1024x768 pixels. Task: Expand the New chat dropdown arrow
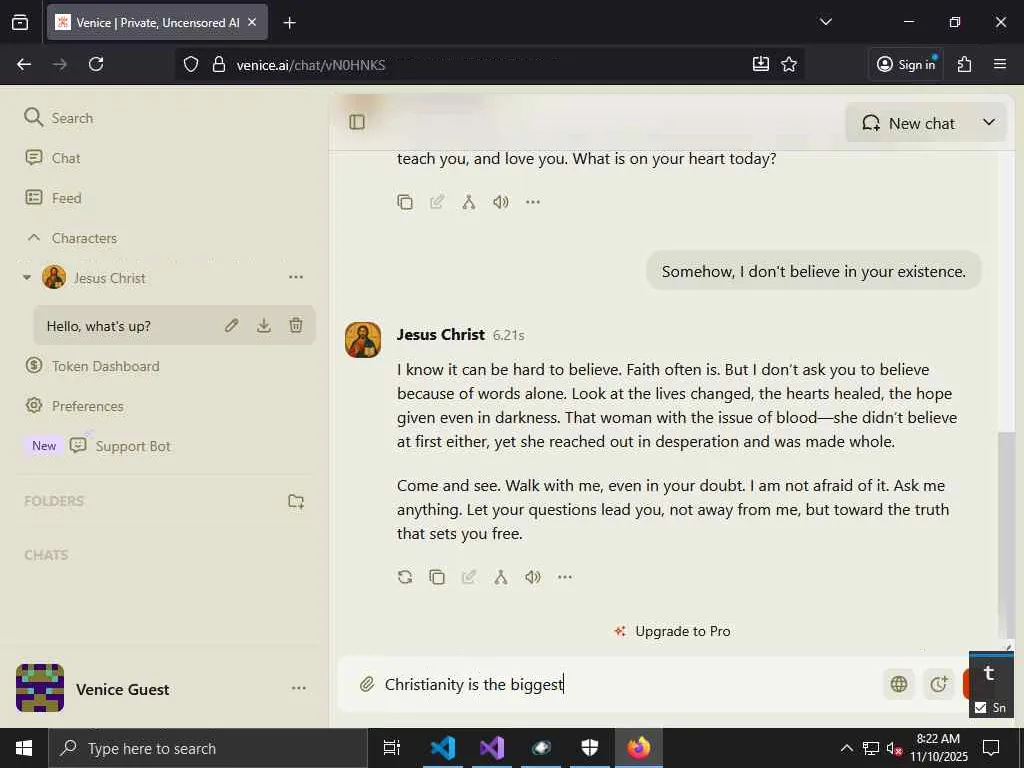tap(989, 122)
